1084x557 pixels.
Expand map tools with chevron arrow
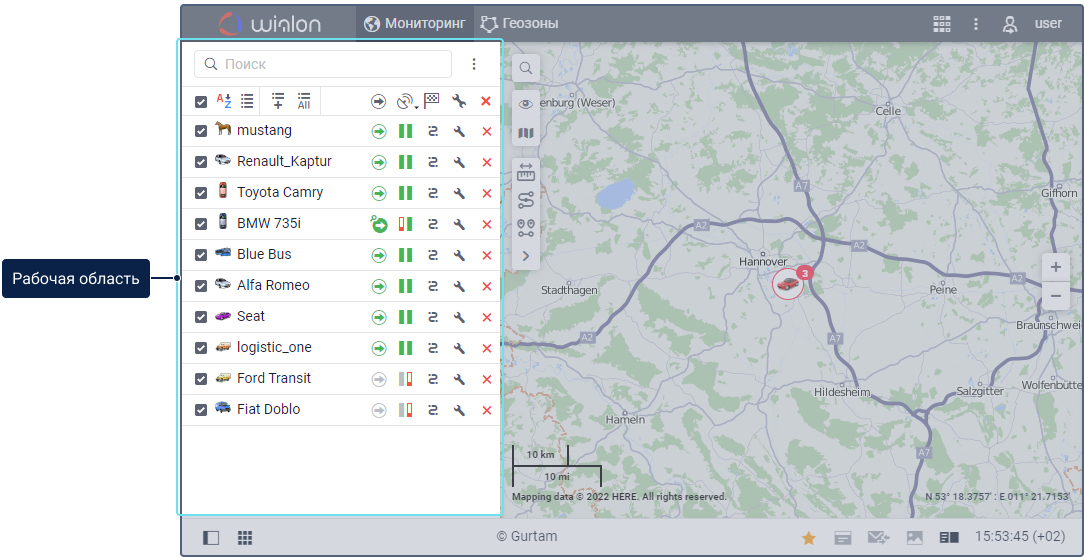pos(526,257)
